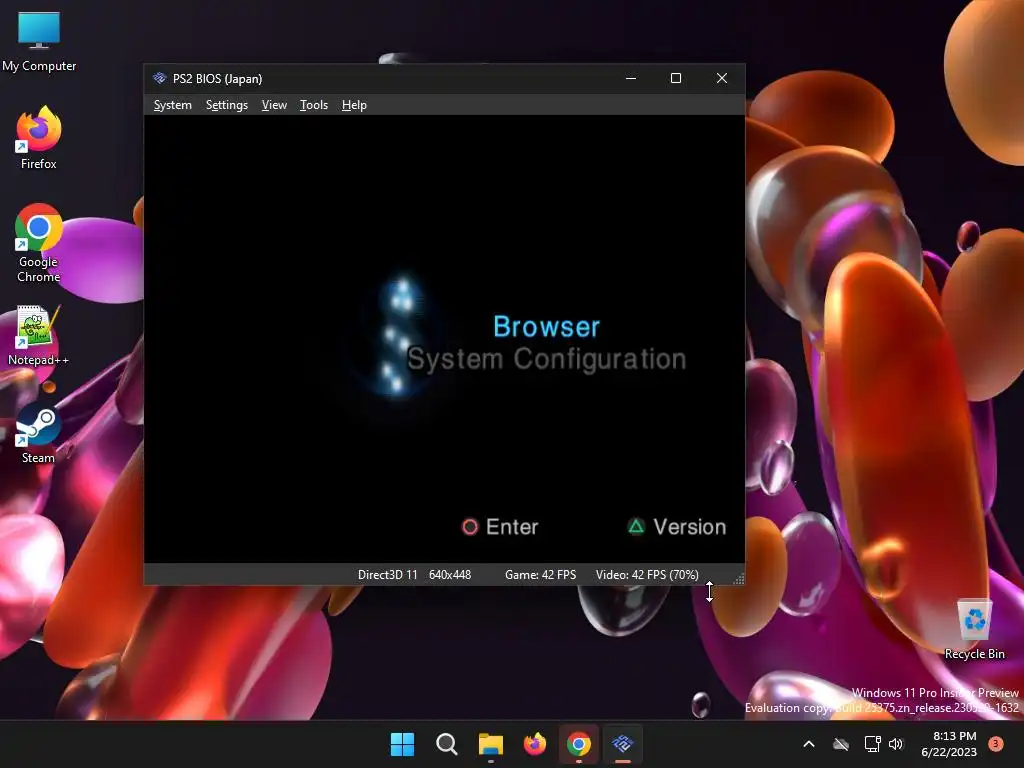Click the Video: 42 FPS (70%) status entry

[647, 575]
